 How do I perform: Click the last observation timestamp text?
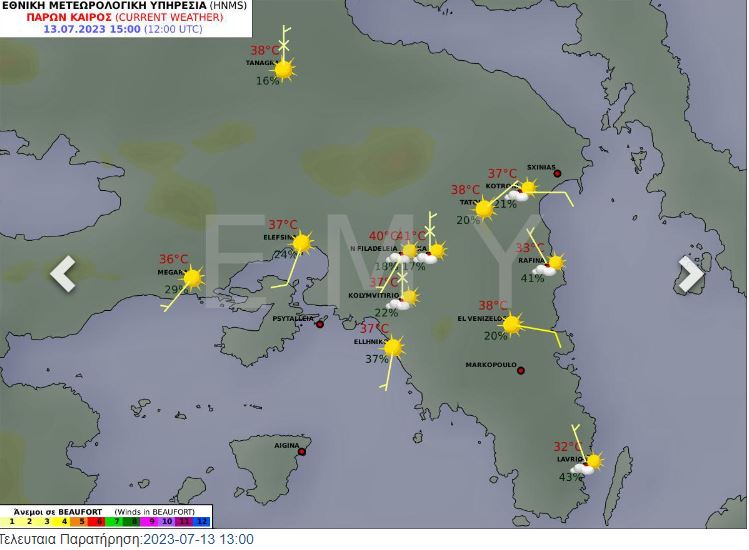pyautogui.click(x=127, y=540)
